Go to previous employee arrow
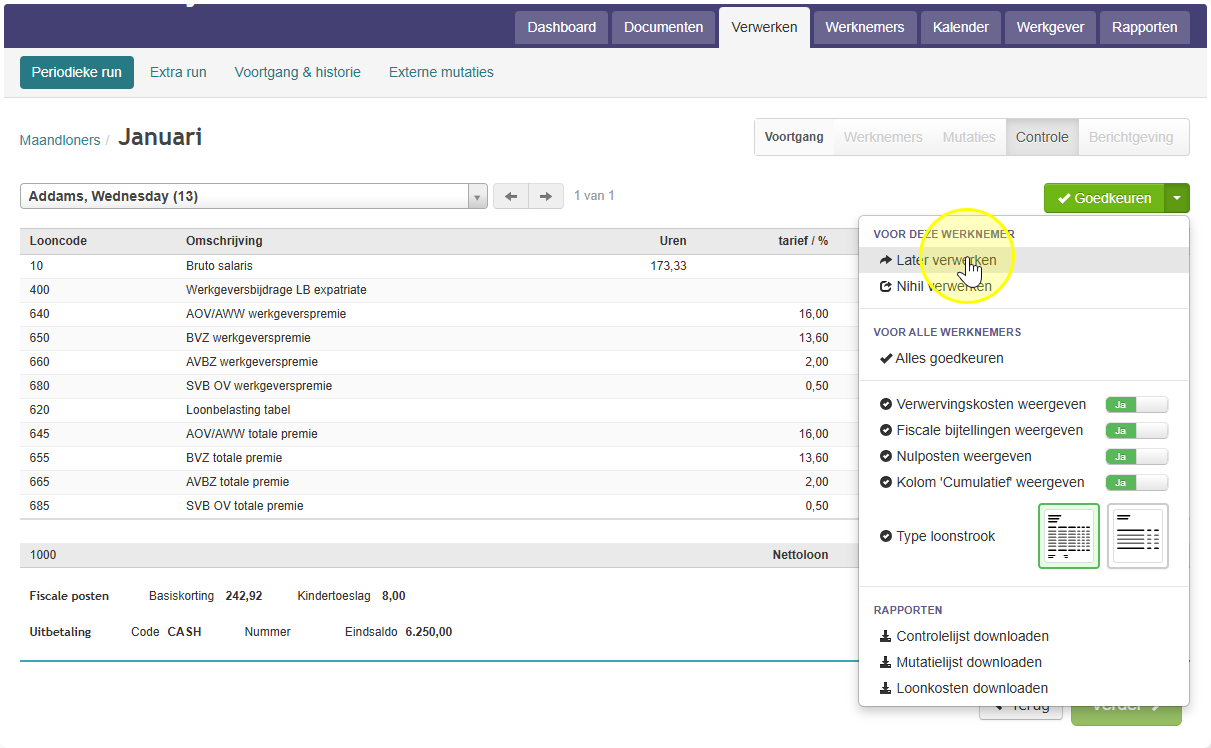 (511, 196)
